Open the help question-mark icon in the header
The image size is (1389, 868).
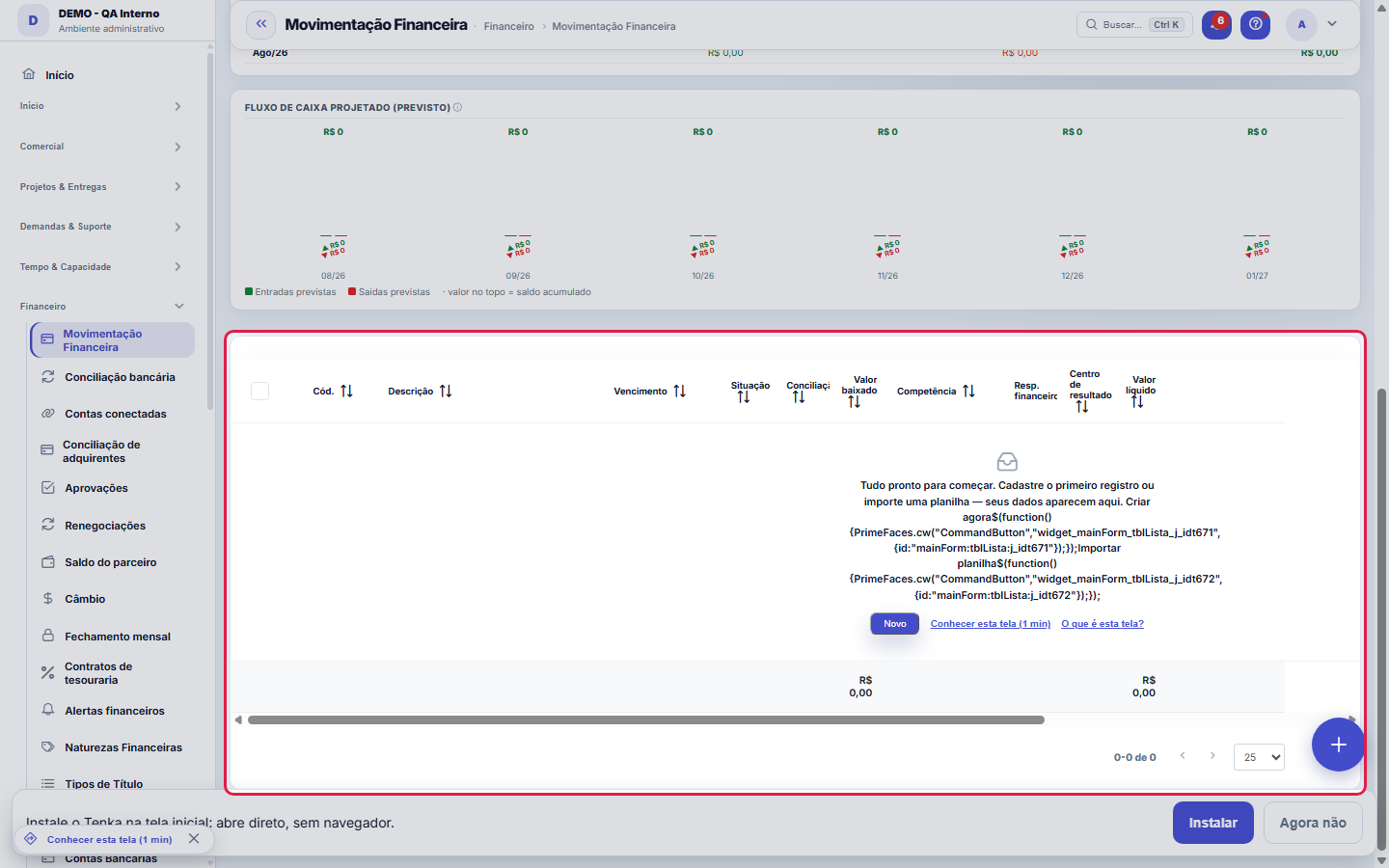[x=1255, y=24]
